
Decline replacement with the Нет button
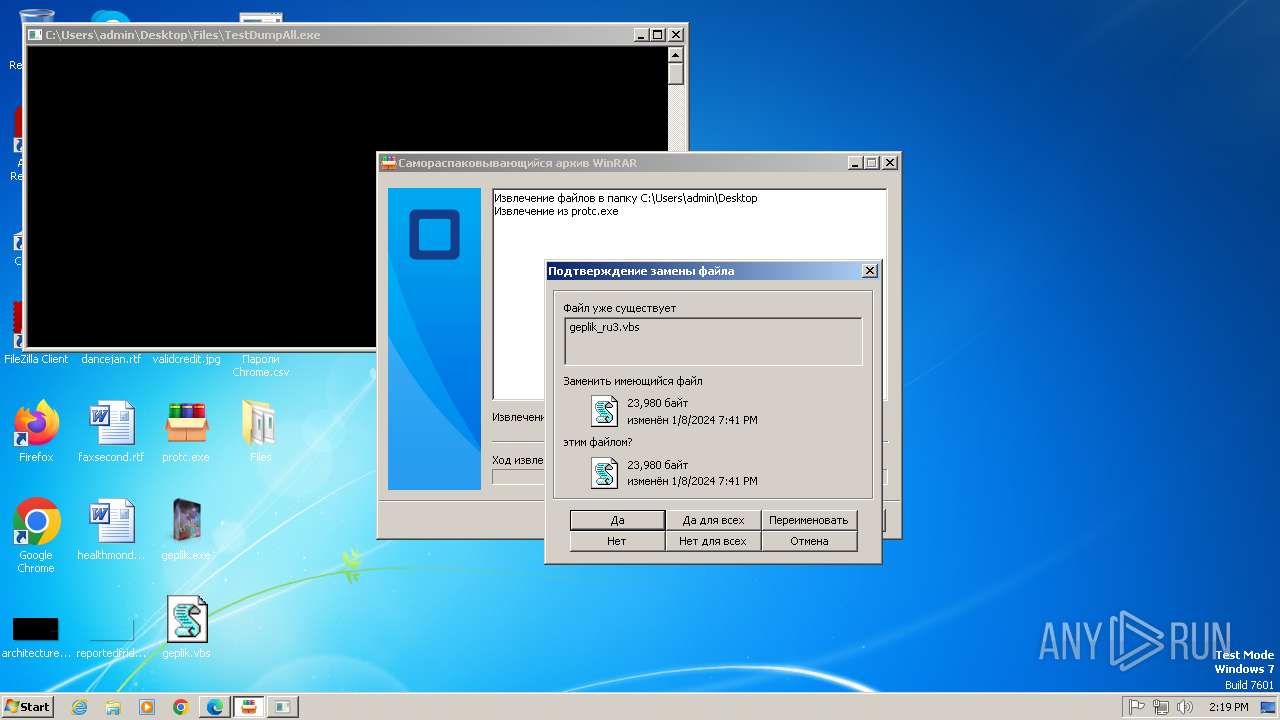click(x=617, y=541)
